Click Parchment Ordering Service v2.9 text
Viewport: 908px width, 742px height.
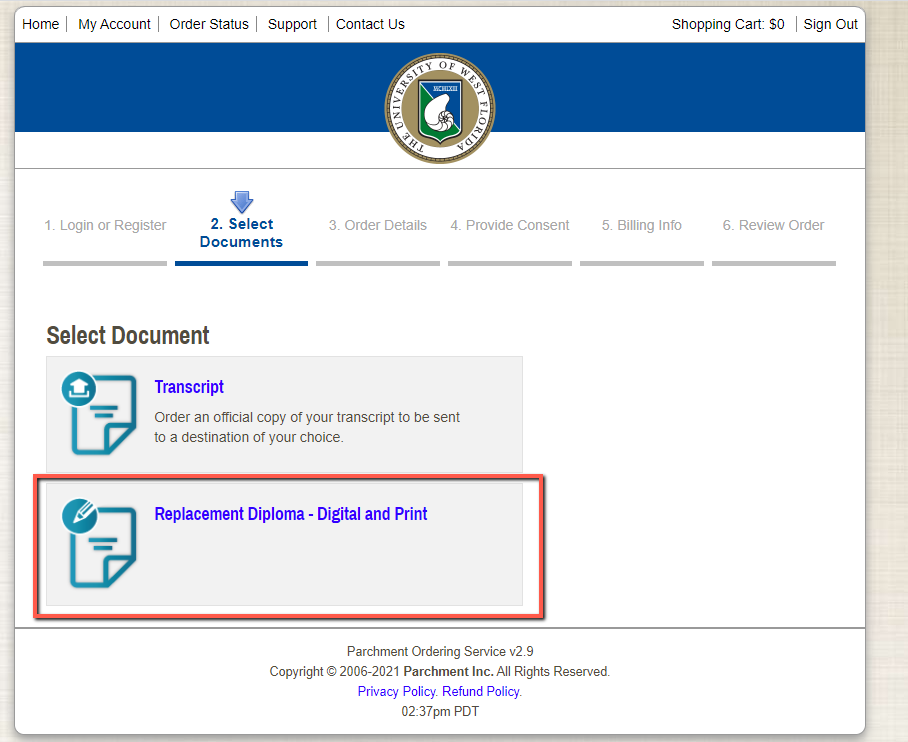(x=440, y=651)
